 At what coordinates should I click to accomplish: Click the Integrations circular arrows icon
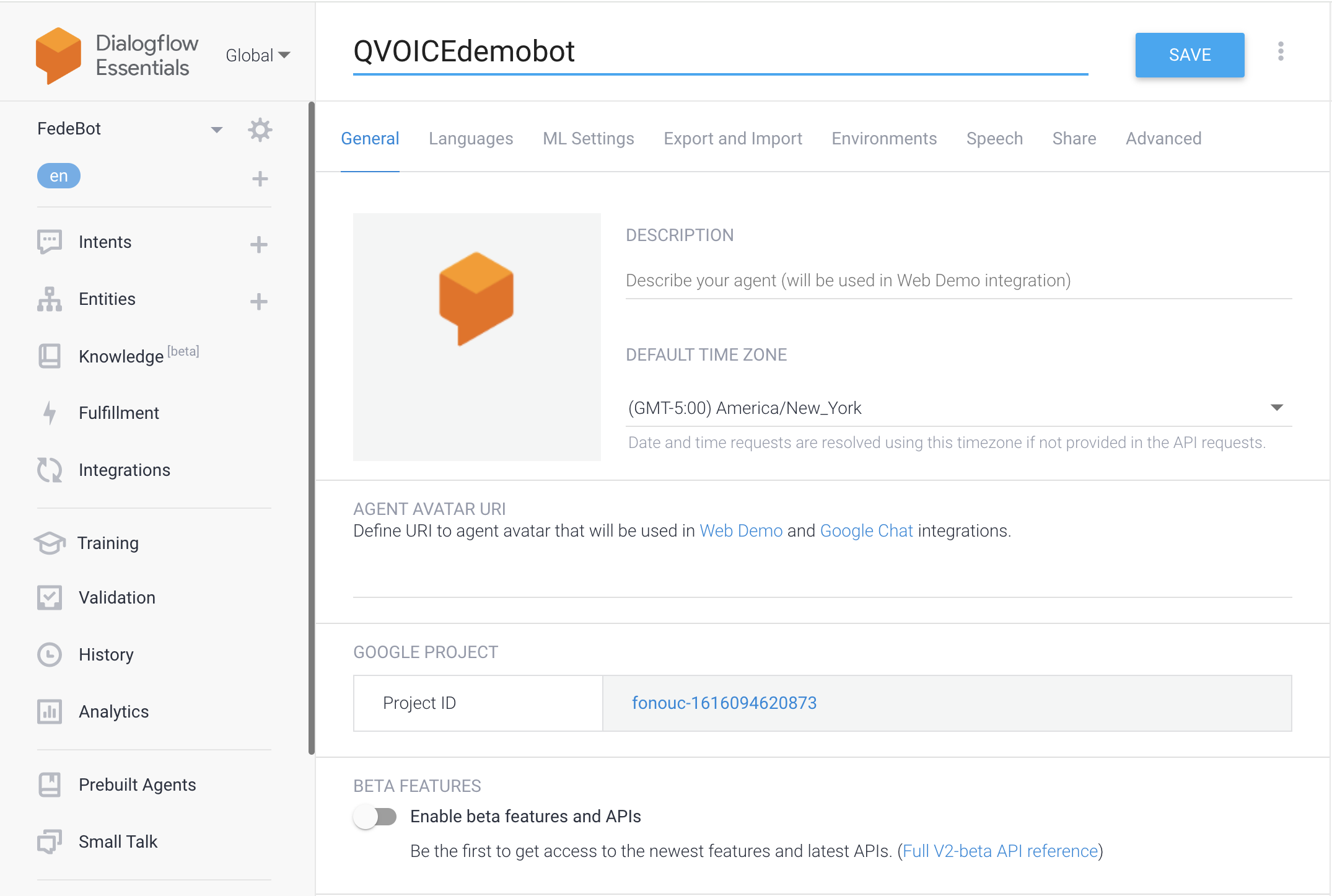click(50, 470)
